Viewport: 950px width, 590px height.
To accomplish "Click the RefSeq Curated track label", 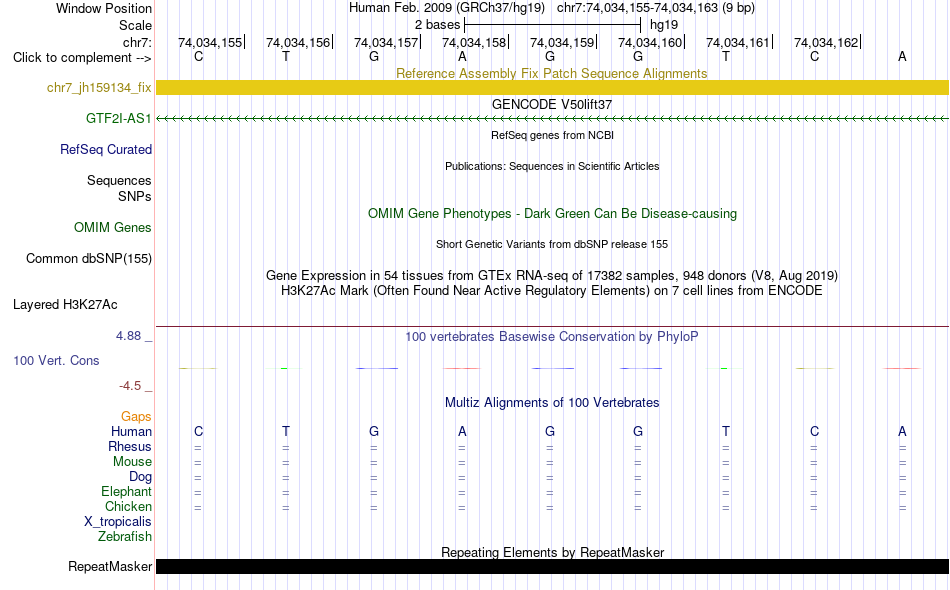I will click(x=106, y=150).
